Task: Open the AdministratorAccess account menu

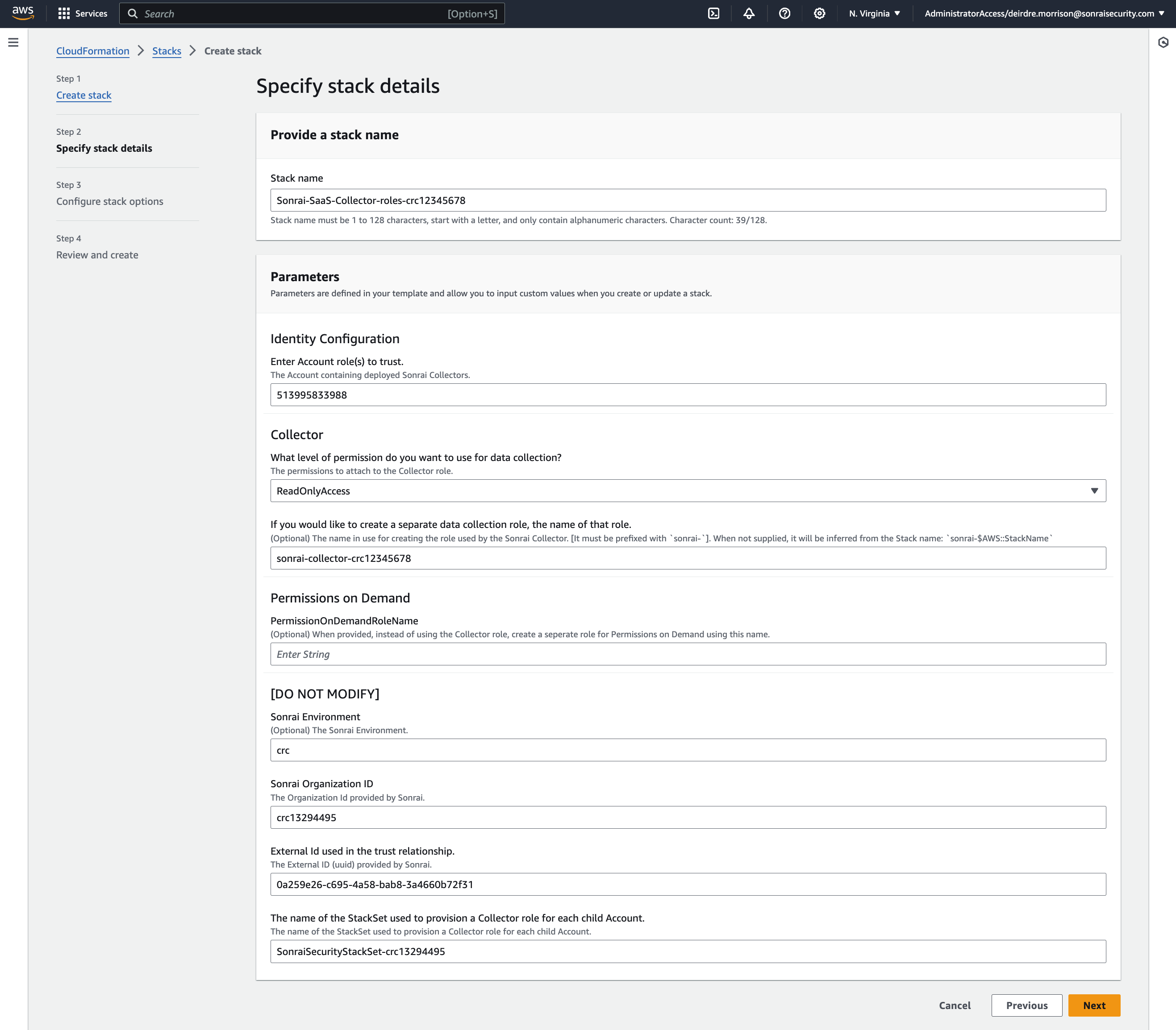Action: pos(1044,13)
